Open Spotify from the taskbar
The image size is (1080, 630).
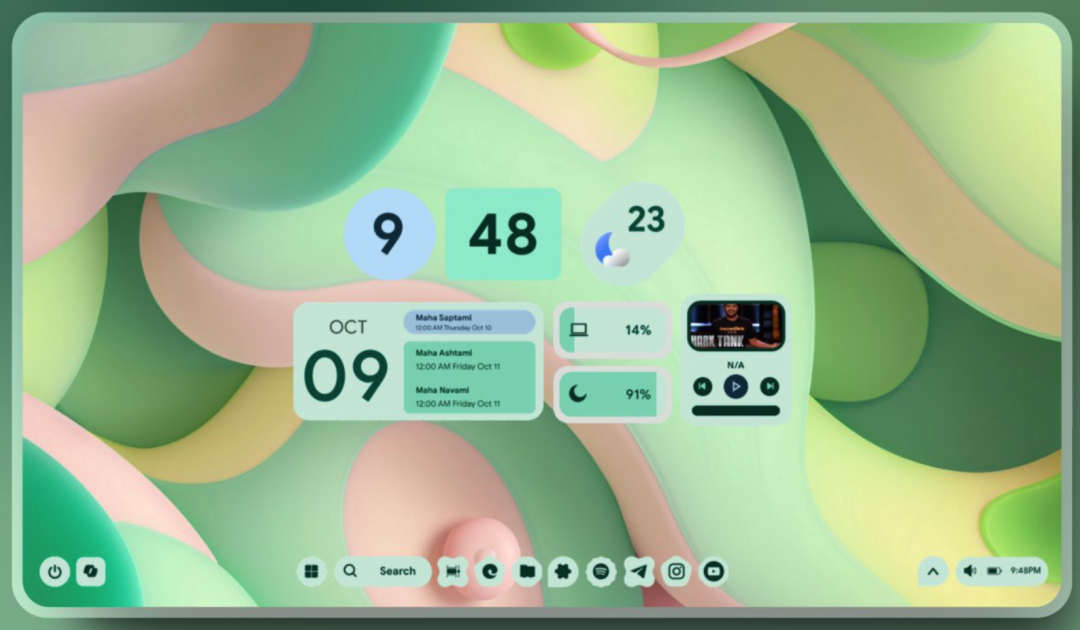(x=601, y=571)
